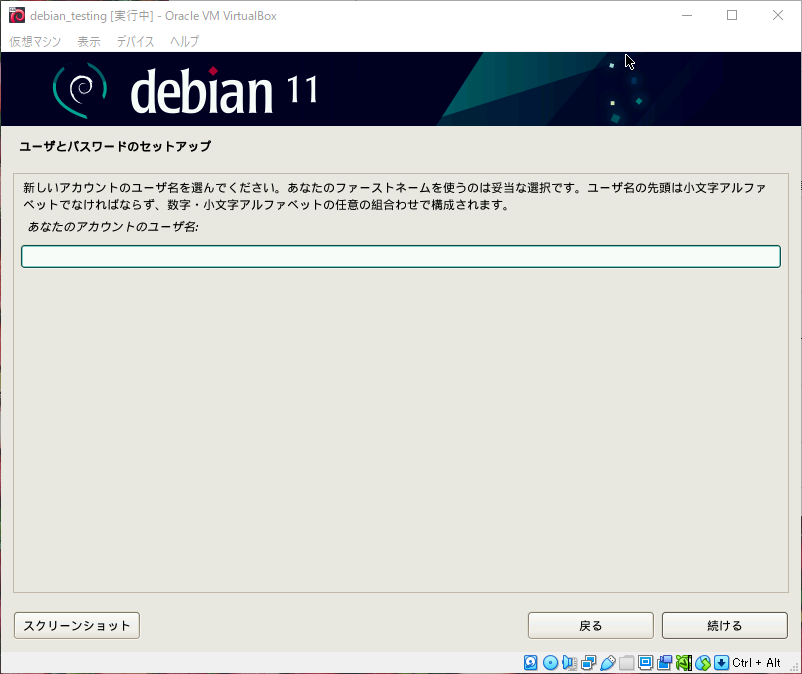Open the デバイス menu
Image resolution: width=802 pixels, height=674 pixels.
[x=136, y=41]
